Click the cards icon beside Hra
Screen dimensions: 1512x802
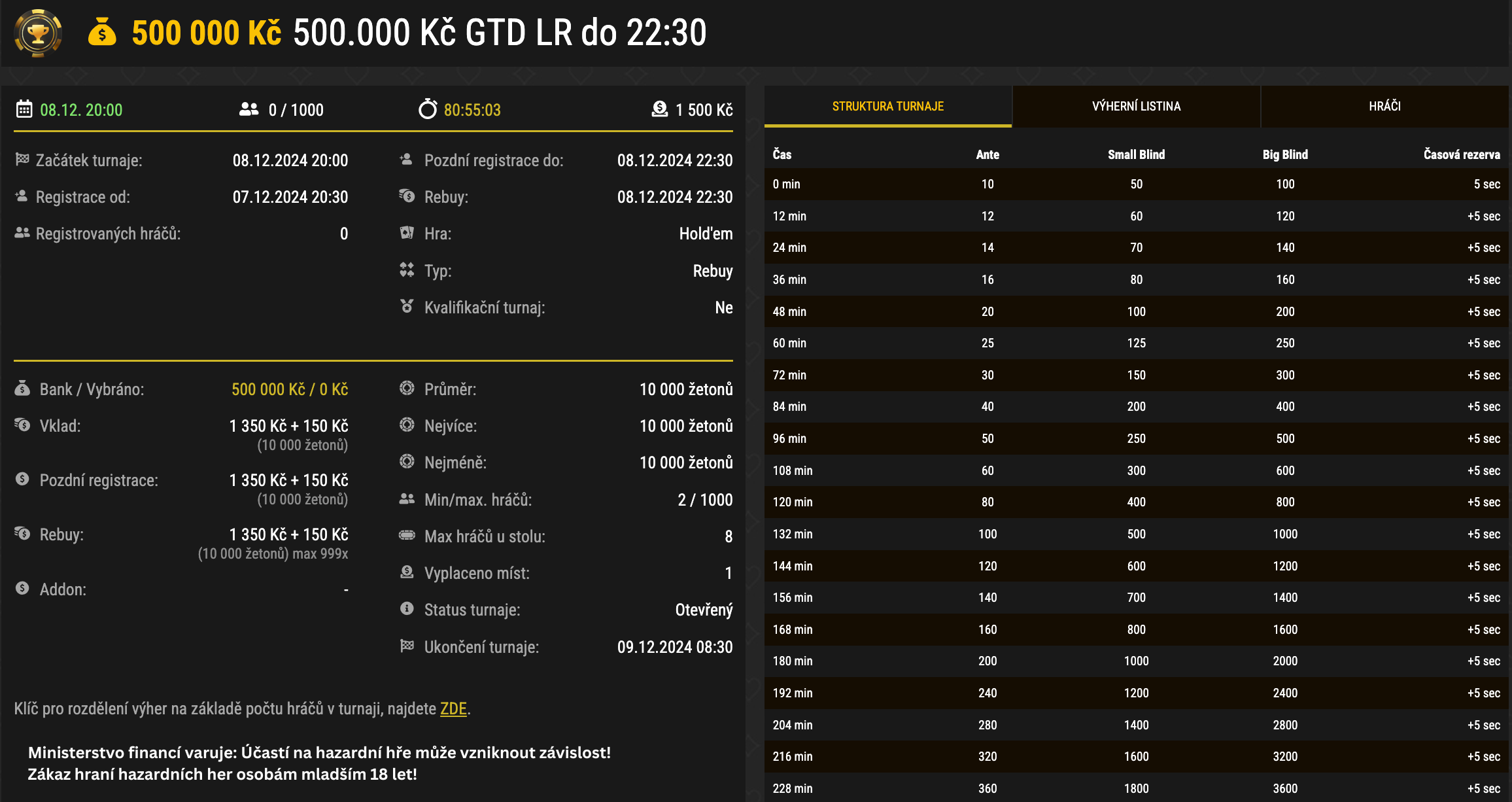(407, 232)
